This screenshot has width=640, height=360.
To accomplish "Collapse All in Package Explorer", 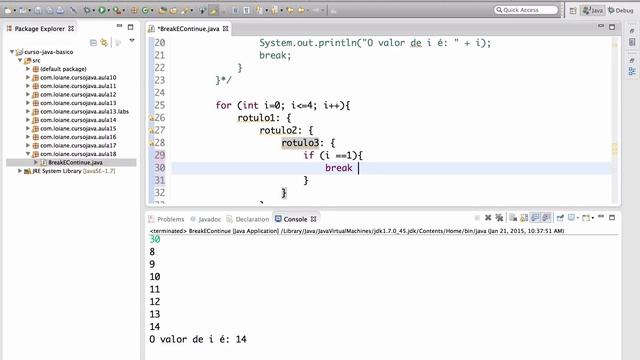I will pyautogui.click(x=93, y=42).
